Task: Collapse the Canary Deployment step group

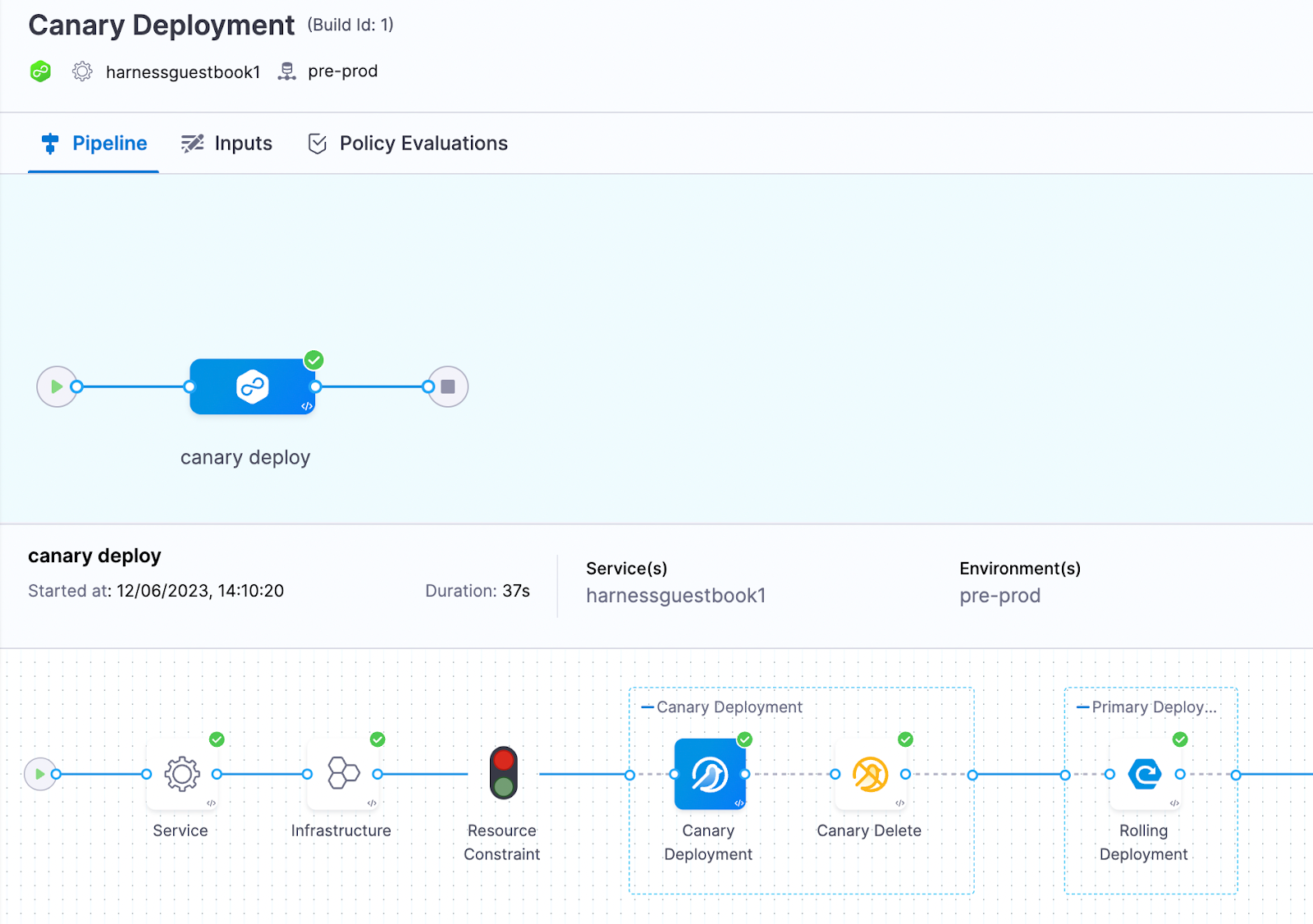Action: [x=647, y=707]
